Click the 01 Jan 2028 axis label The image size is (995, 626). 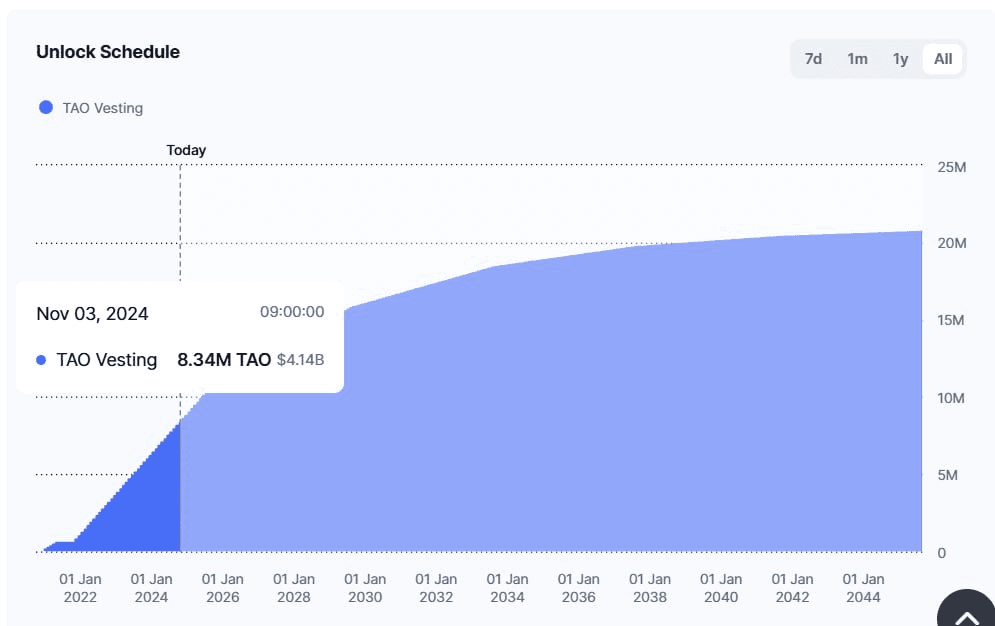click(x=294, y=588)
